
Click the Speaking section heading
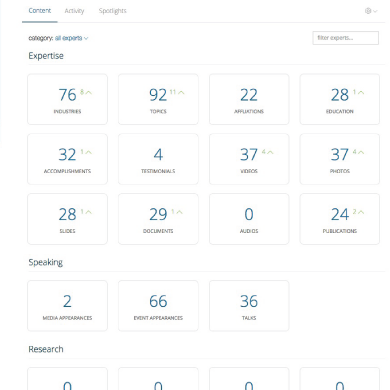pyautogui.click(x=46, y=262)
